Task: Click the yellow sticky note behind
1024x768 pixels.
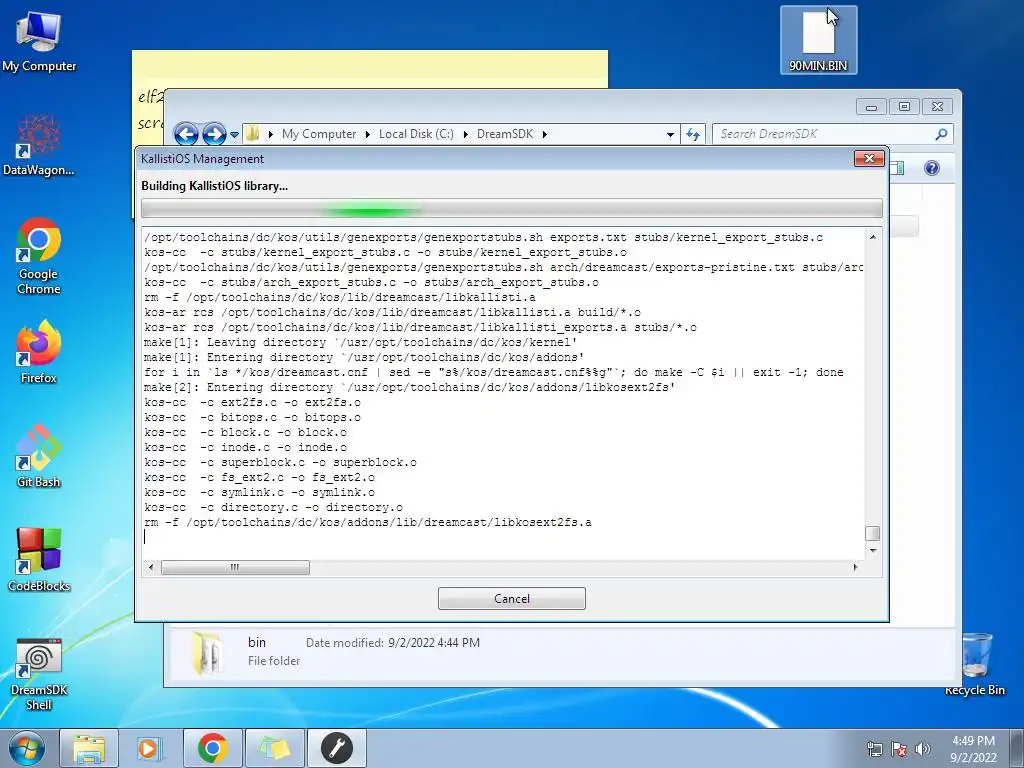Action: tap(370, 69)
